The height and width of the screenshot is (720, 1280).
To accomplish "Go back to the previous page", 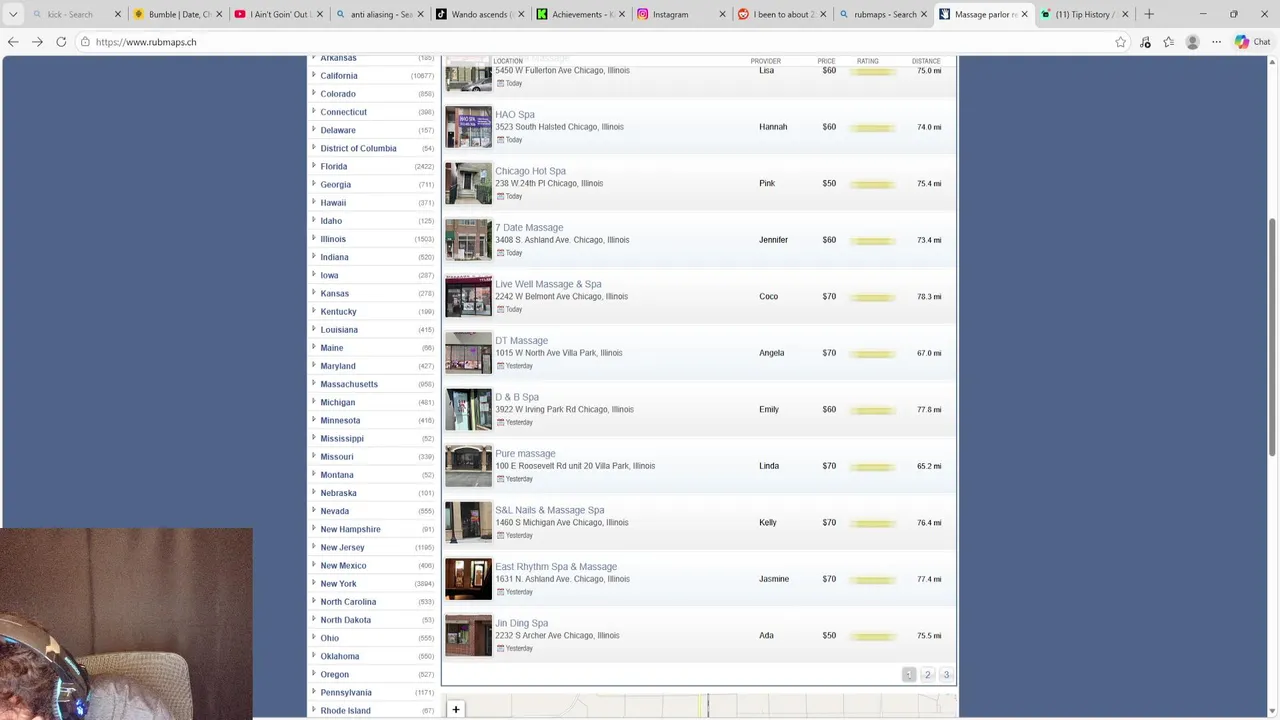I will (13, 42).
